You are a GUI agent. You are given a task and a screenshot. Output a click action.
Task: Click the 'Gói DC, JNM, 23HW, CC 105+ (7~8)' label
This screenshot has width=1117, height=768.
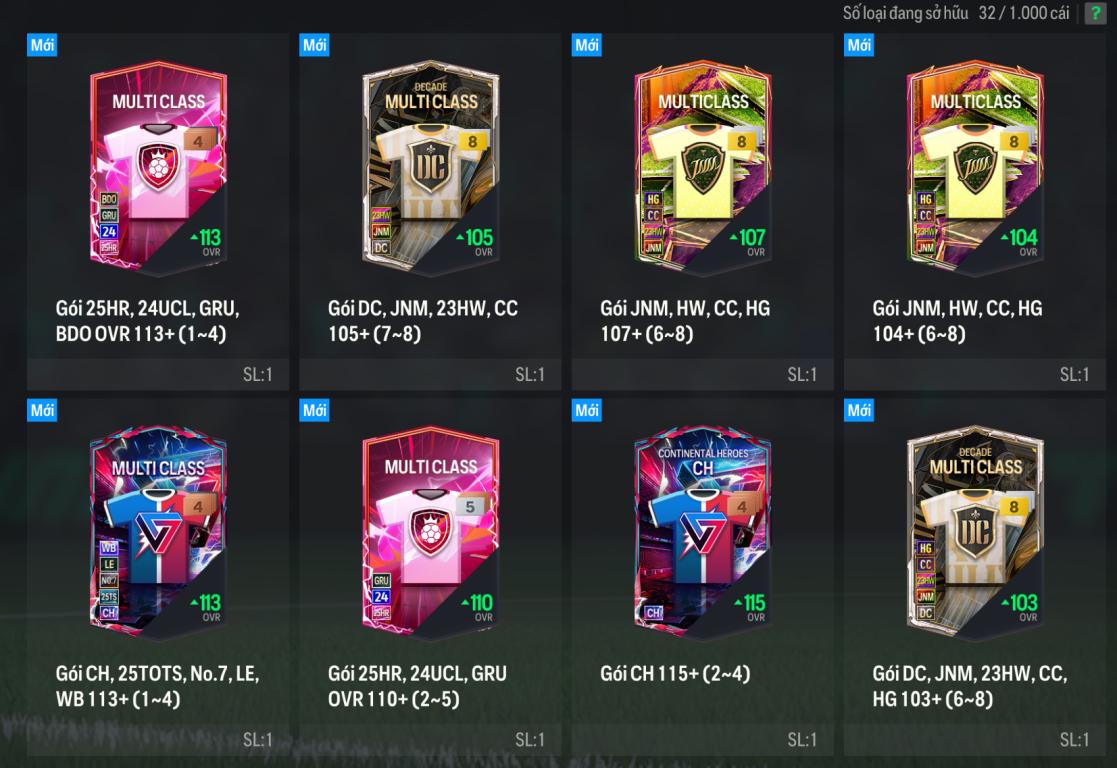pos(423,321)
